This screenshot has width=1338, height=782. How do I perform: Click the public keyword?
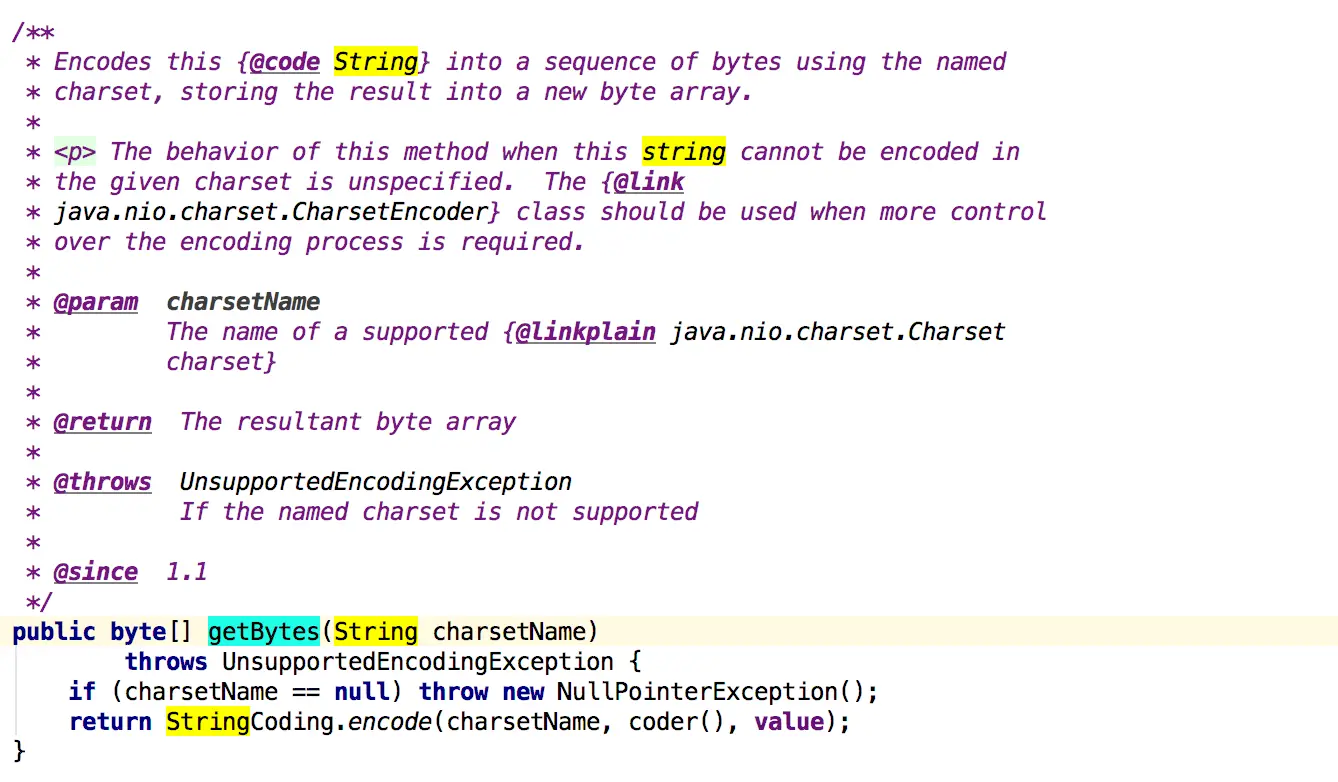click(x=54, y=632)
